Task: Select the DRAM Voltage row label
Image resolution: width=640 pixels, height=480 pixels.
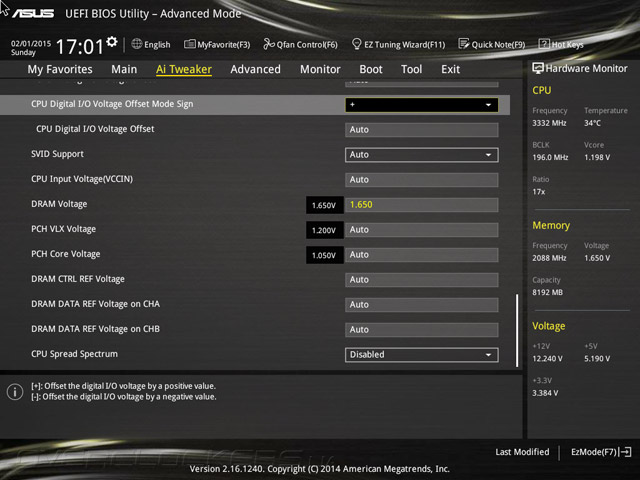Action: (59, 204)
